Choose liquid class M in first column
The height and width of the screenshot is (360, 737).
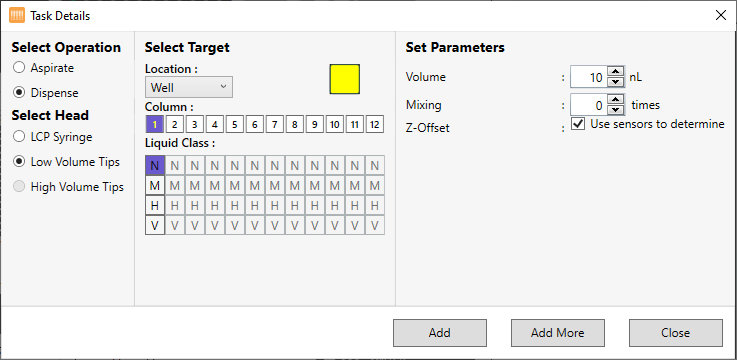155,186
